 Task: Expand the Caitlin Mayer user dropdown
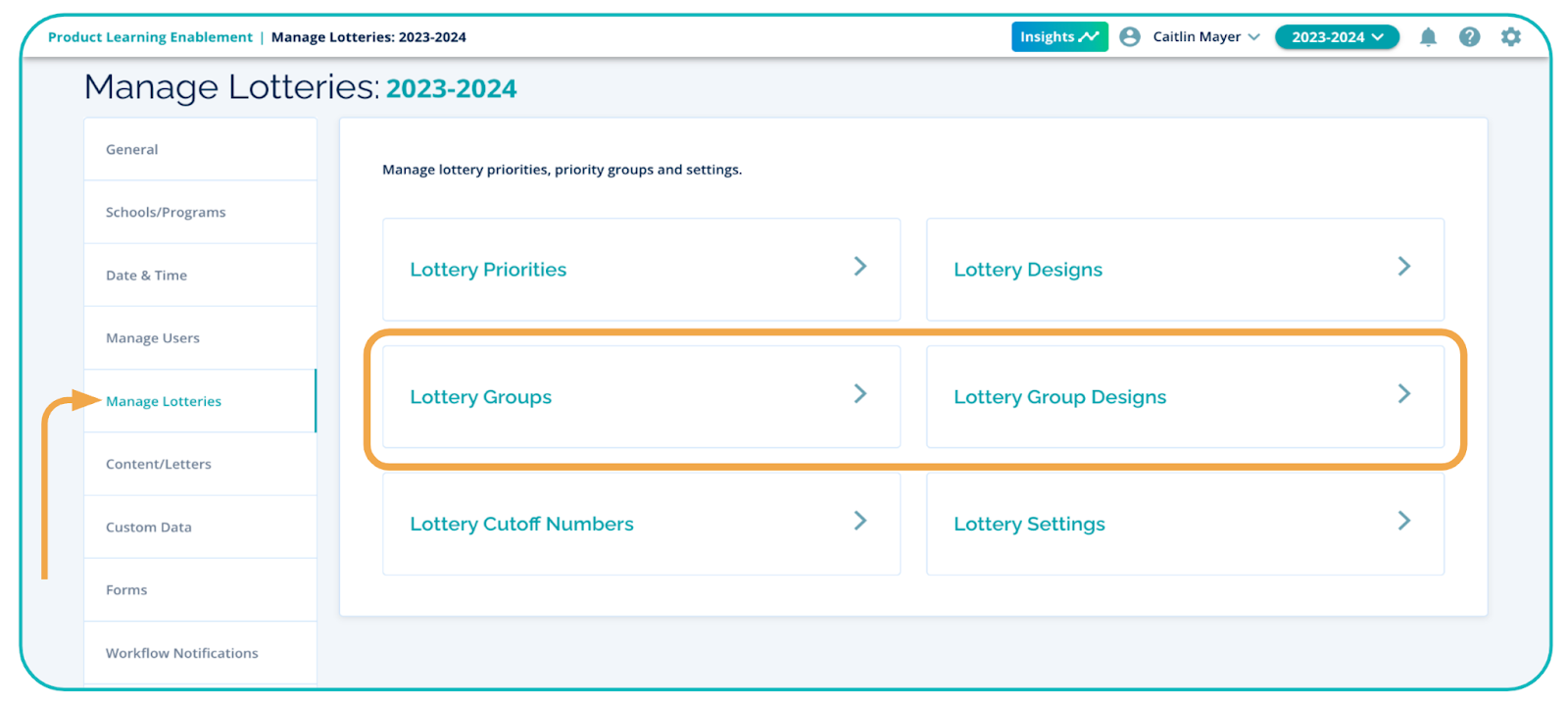1206,37
